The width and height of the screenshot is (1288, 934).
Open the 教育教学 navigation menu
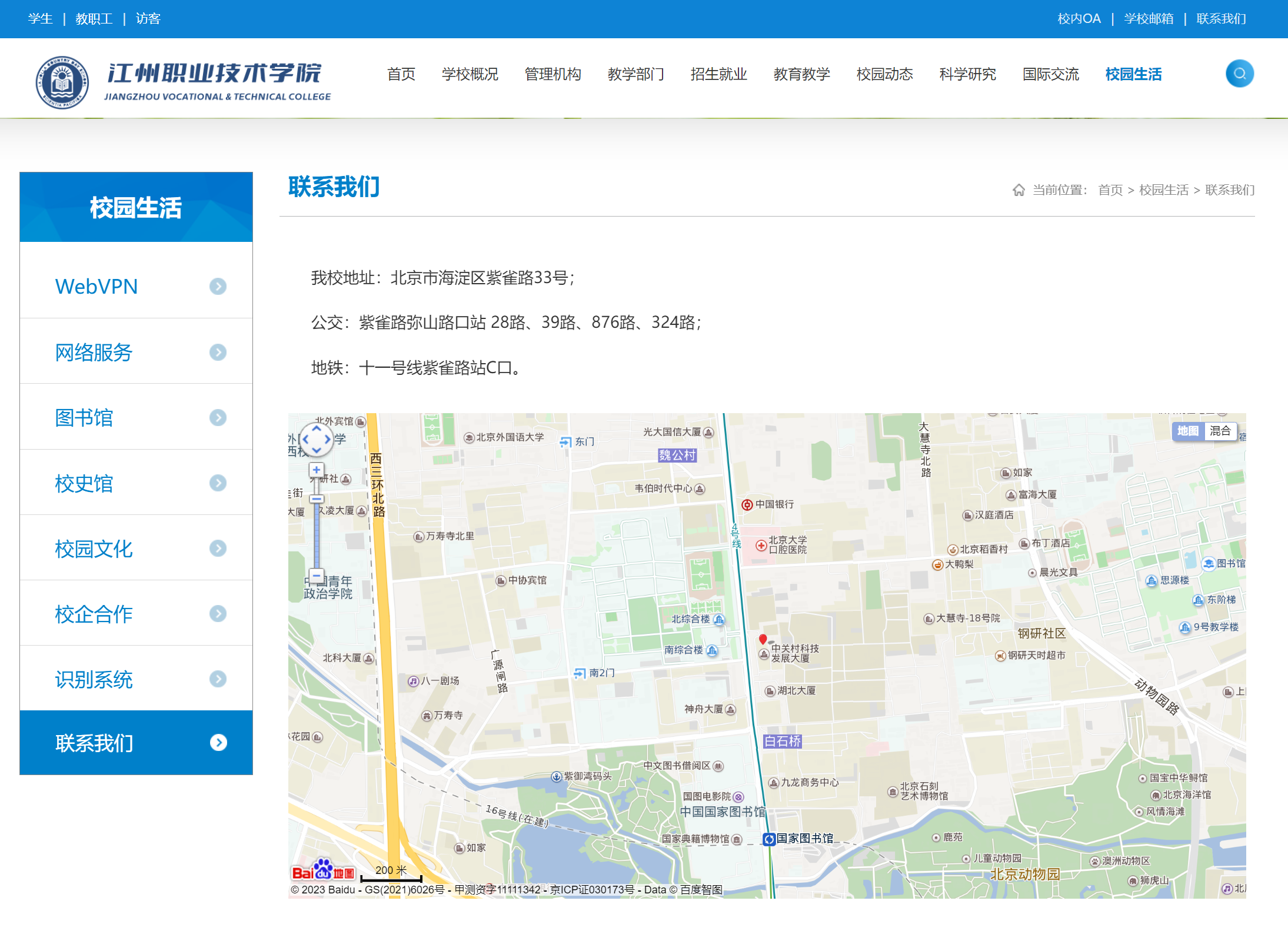point(803,74)
